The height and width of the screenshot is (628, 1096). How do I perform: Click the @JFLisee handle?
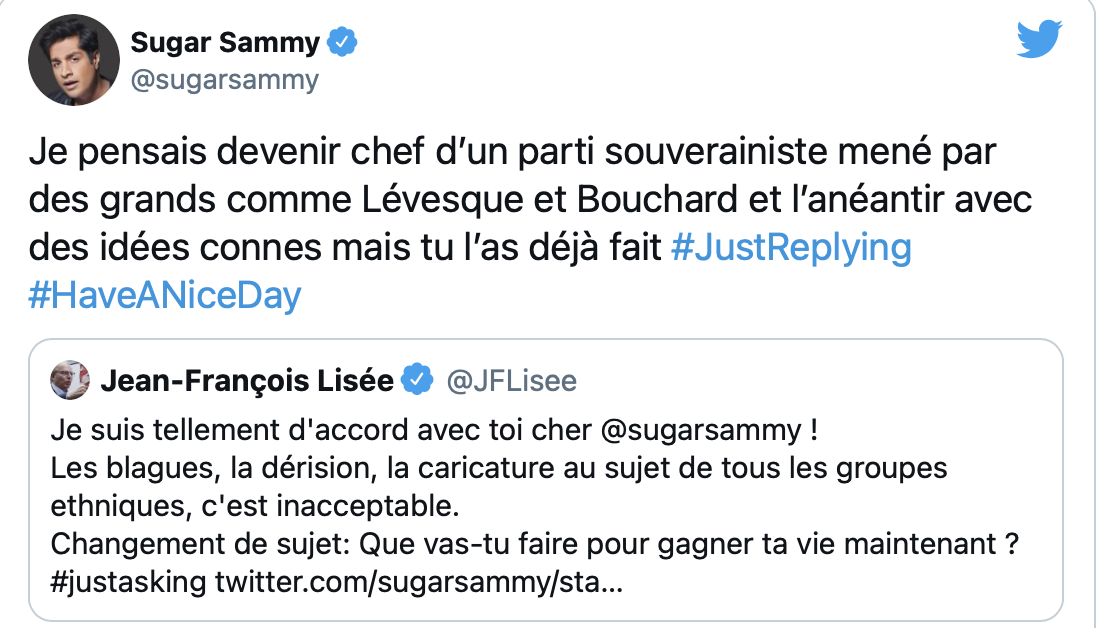click(511, 381)
